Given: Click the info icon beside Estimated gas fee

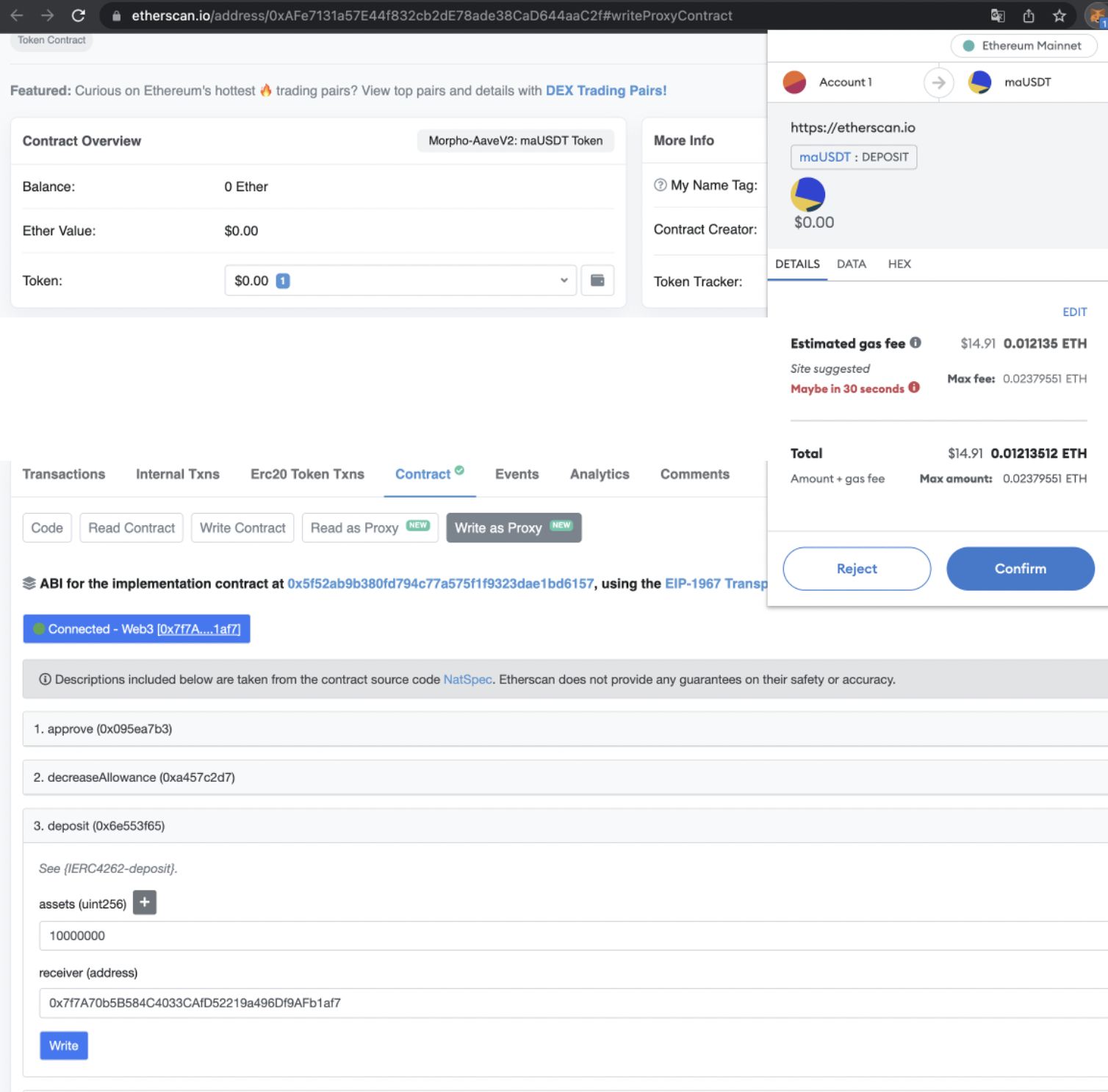Looking at the screenshot, I should click(x=915, y=342).
